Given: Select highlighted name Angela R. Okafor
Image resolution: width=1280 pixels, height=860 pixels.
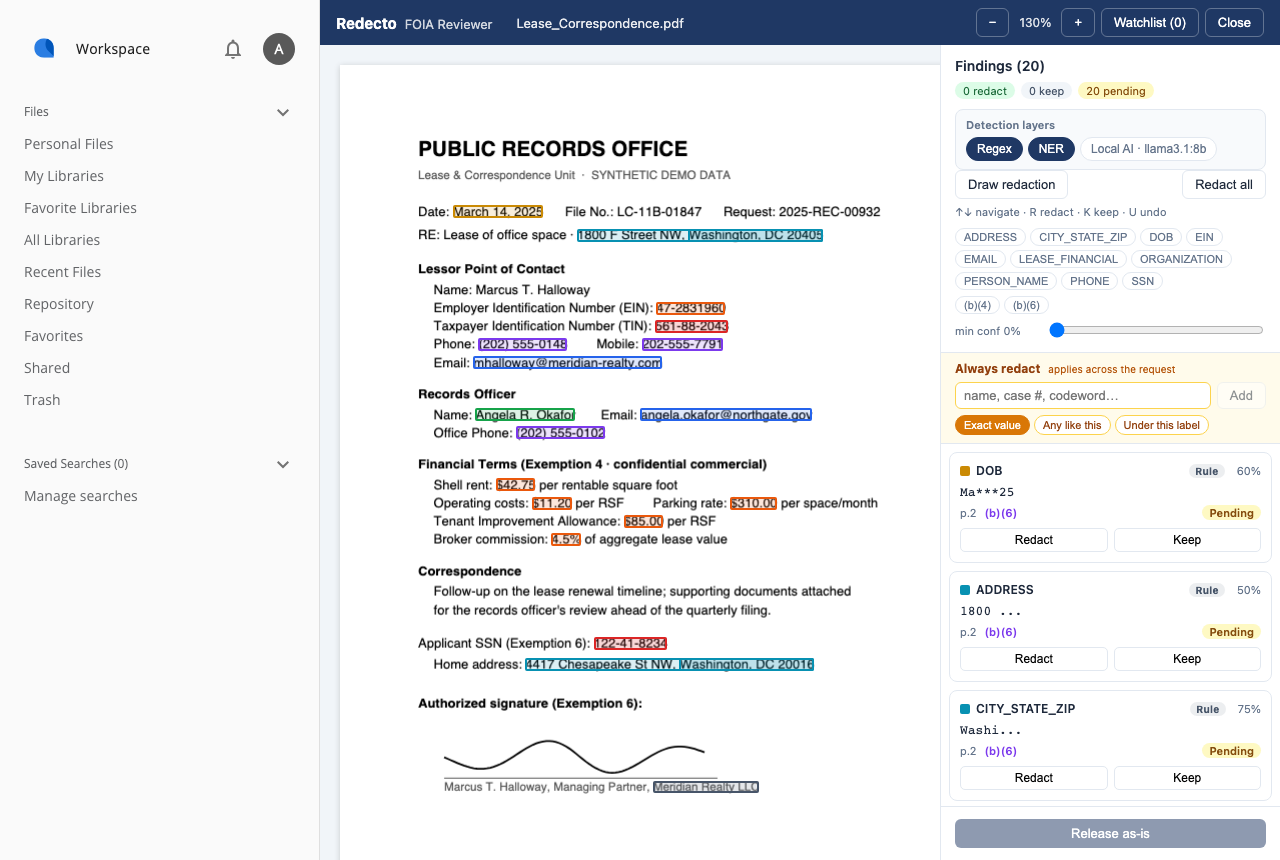Looking at the screenshot, I should coord(525,415).
